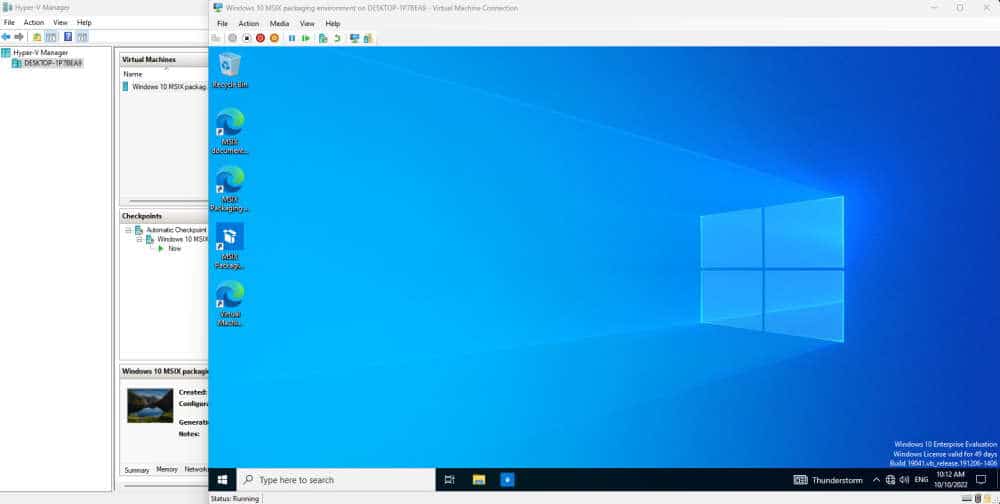Click the ENG language indicator
Viewport: 1000px width, 504px height.
(921, 480)
